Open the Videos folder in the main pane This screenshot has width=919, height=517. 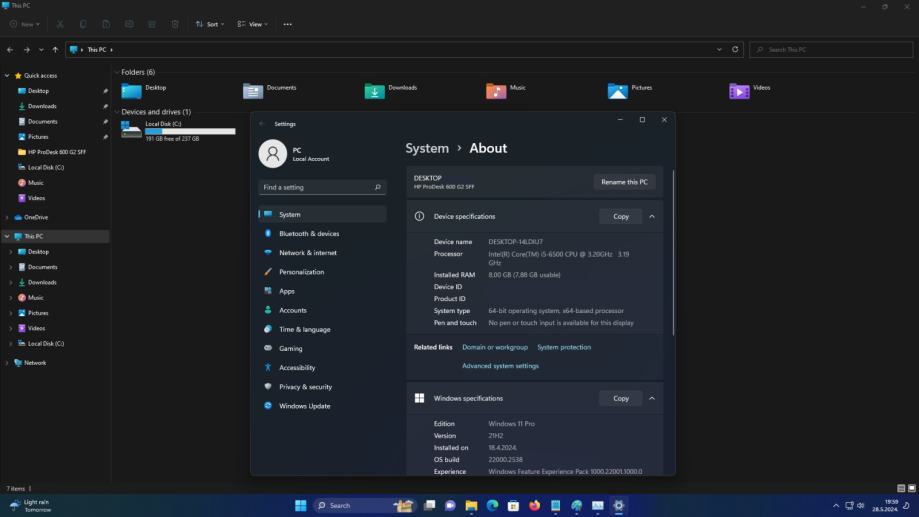(x=739, y=91)
